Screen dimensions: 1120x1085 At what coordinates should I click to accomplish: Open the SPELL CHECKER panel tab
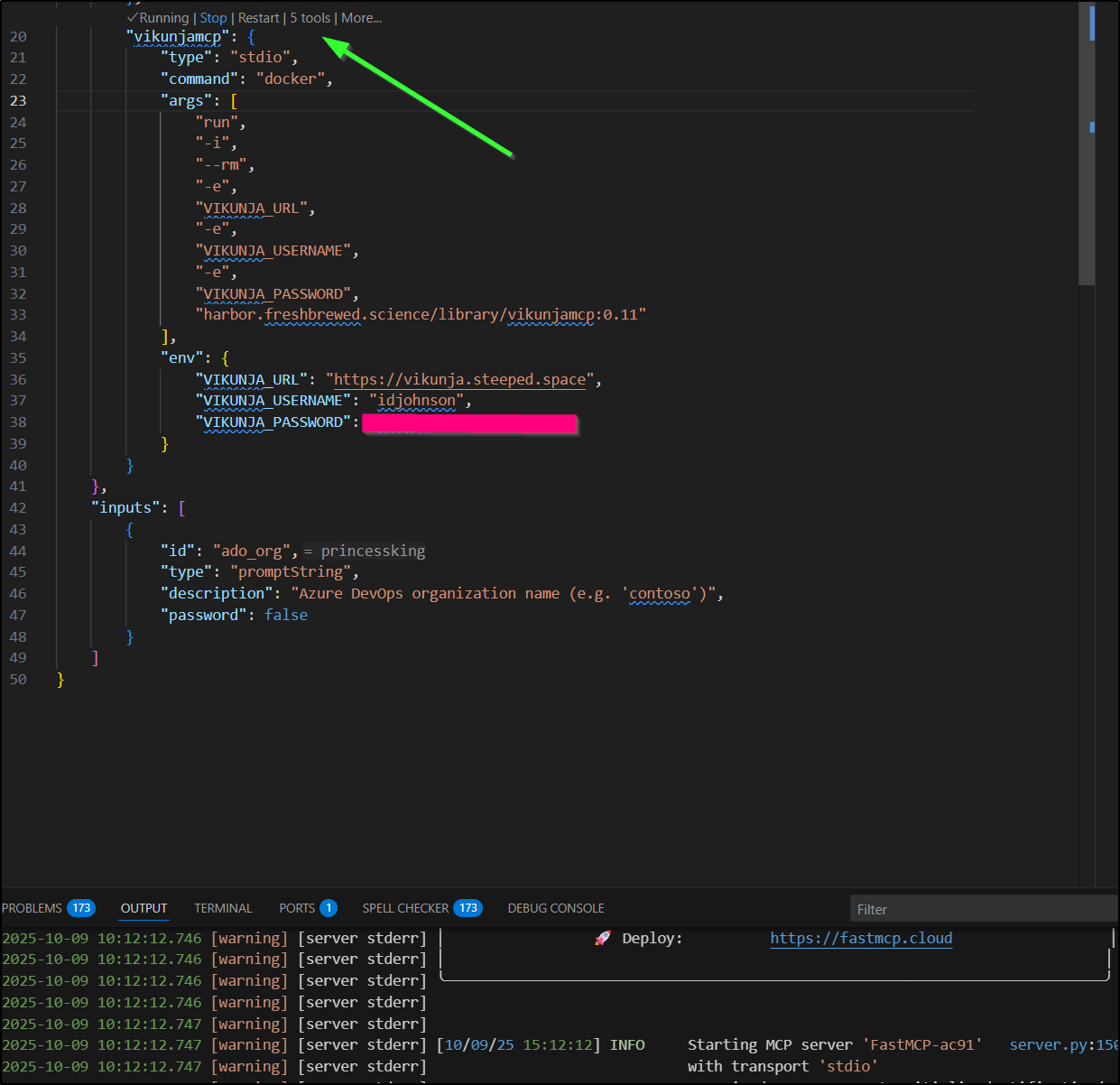click(x=405, y=908)
